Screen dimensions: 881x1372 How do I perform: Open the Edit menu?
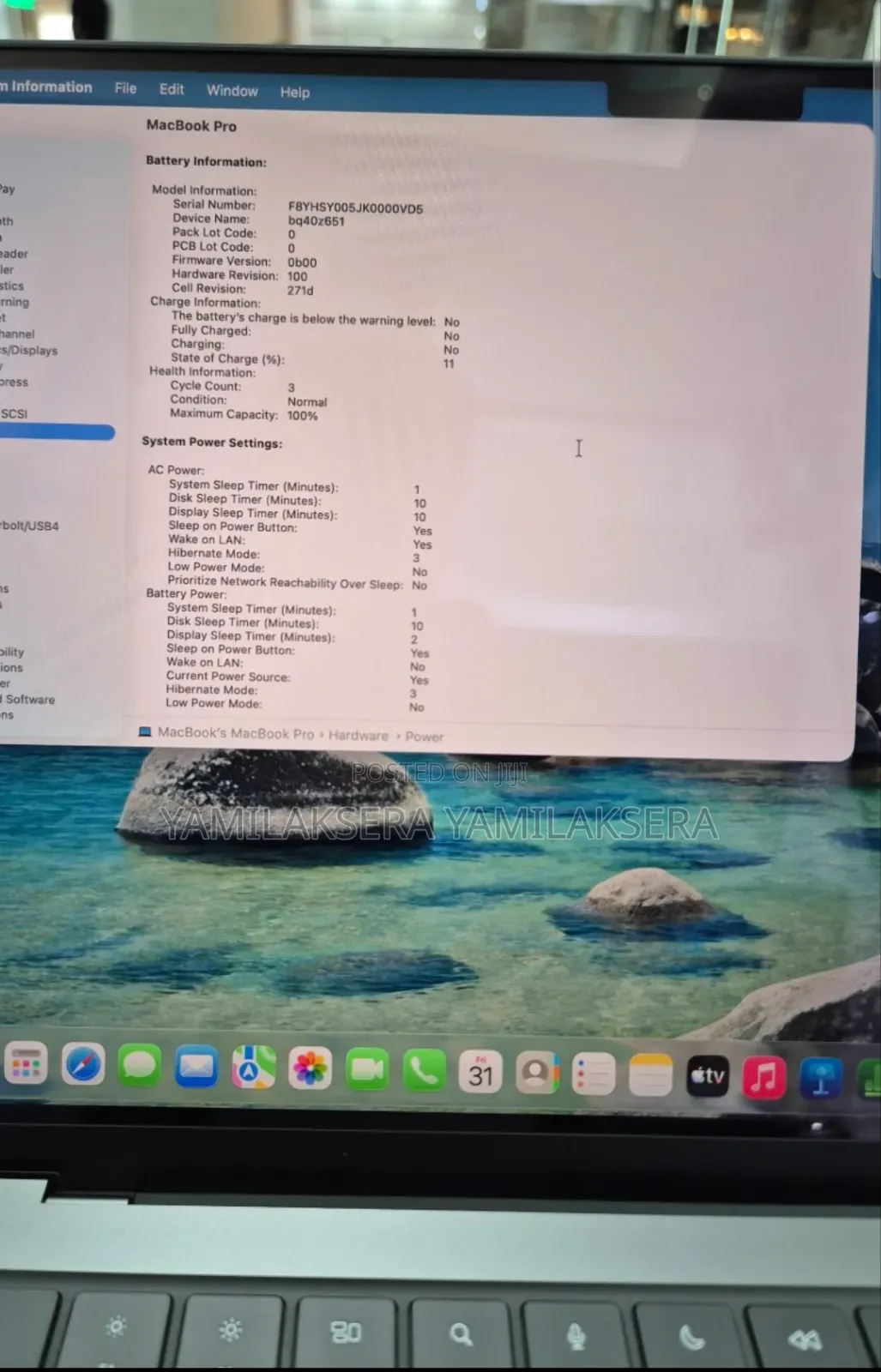pyautogui.click(x=172, y=89)
